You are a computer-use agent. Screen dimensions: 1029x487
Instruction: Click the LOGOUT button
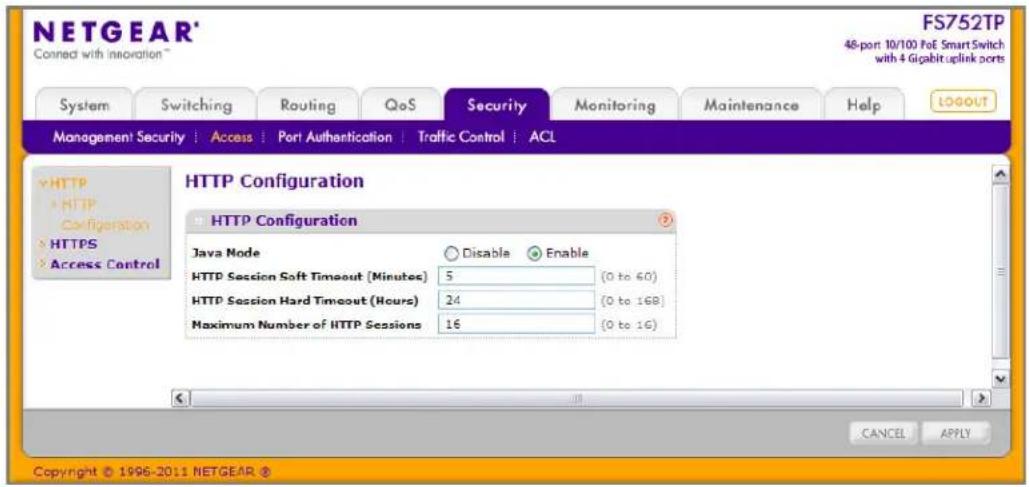(x=963, y=102)
